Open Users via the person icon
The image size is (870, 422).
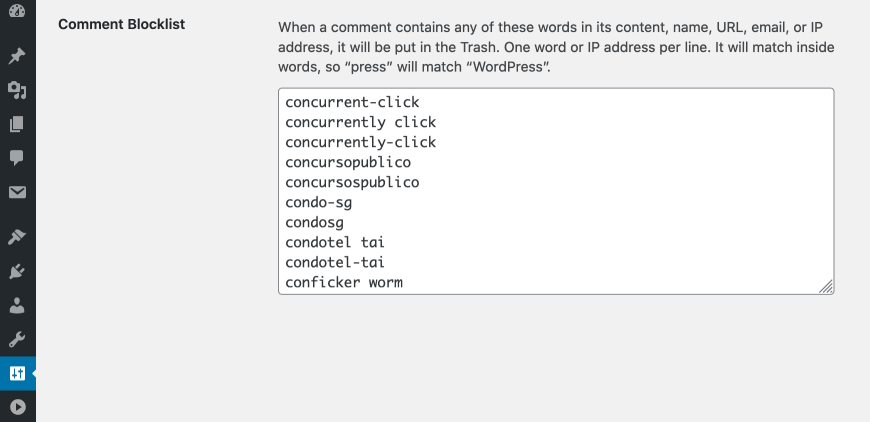click(17, 306)
